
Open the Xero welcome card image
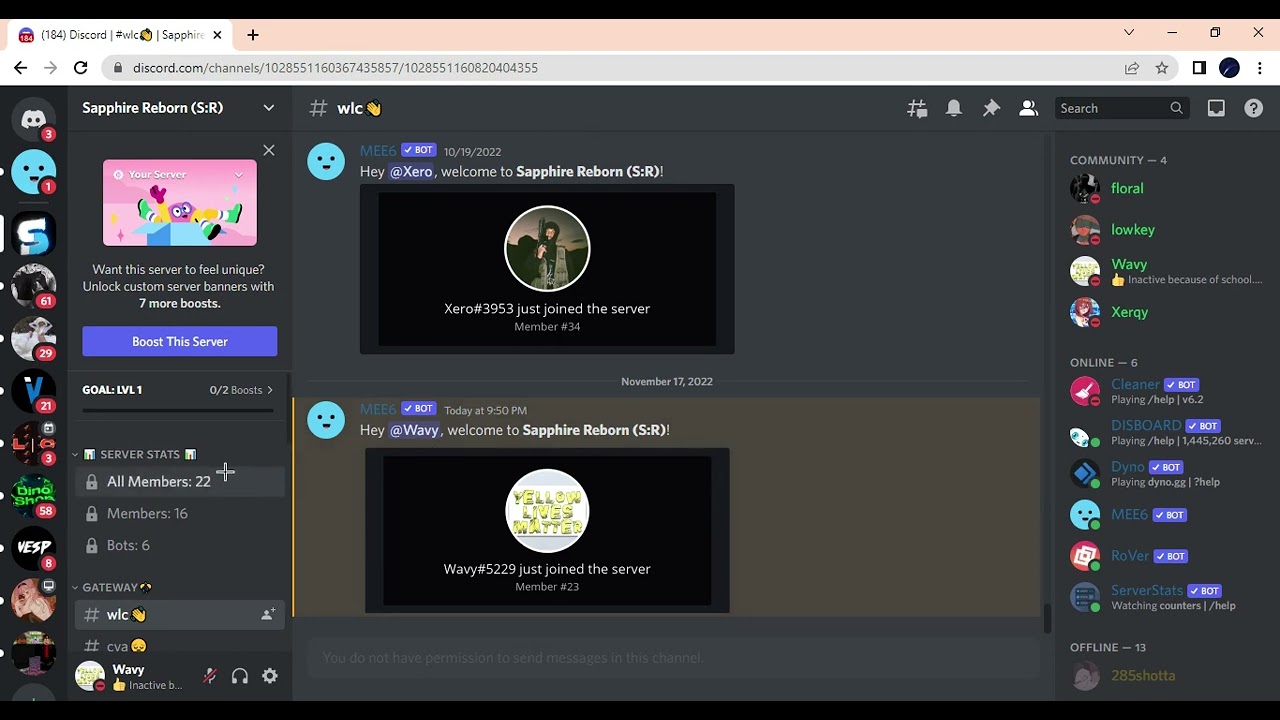(547, 269)
